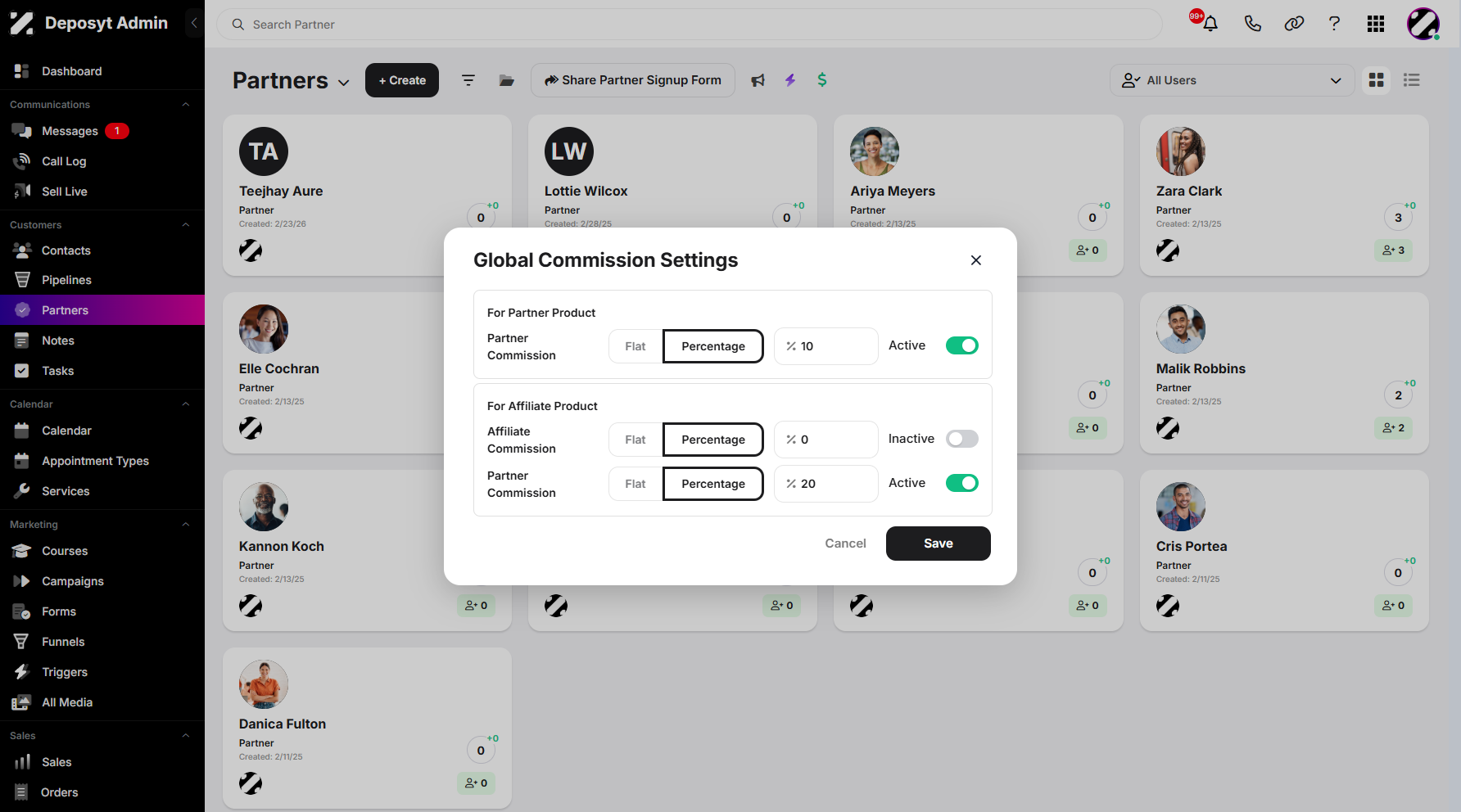Screen dimensions: 1461x812
Task: Open the filter icon next to Create
Action: [x=468, y=80]
